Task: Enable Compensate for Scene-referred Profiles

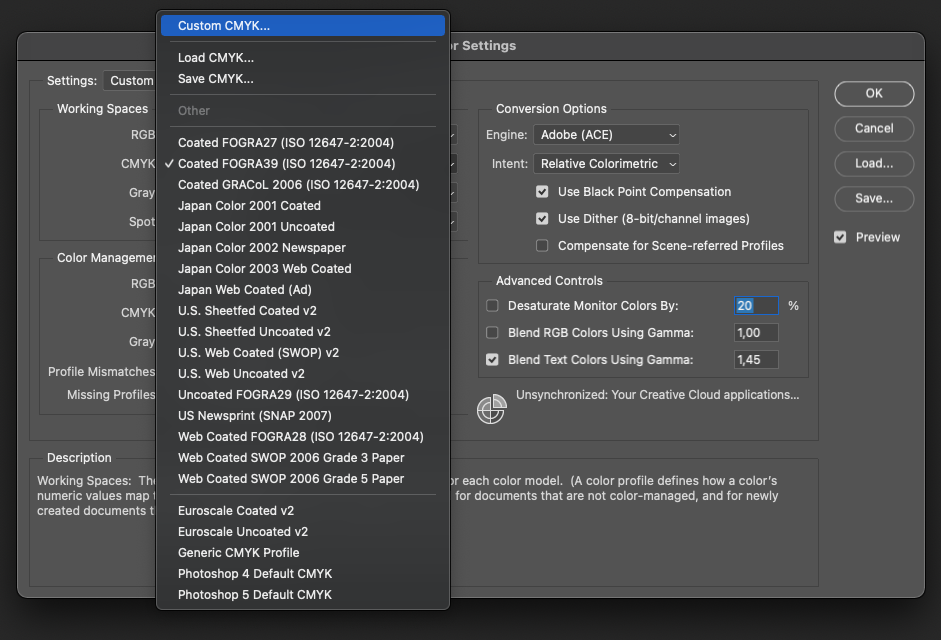Action: pyautogui.click(x=542, y=246)
